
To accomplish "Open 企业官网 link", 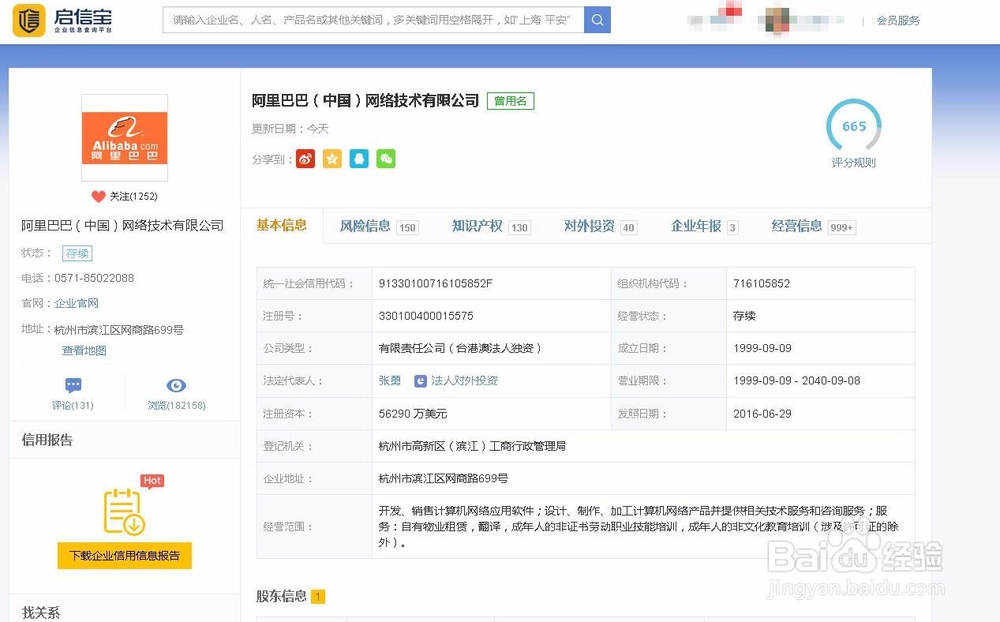I will coord(76,304).
